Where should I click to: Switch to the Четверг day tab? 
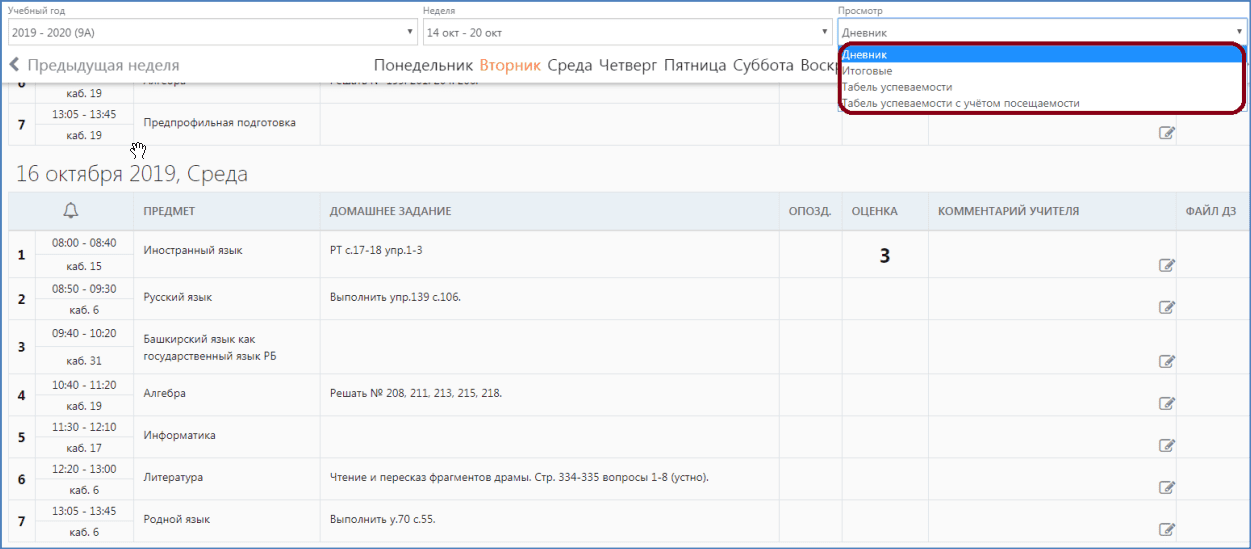[628, 65]
